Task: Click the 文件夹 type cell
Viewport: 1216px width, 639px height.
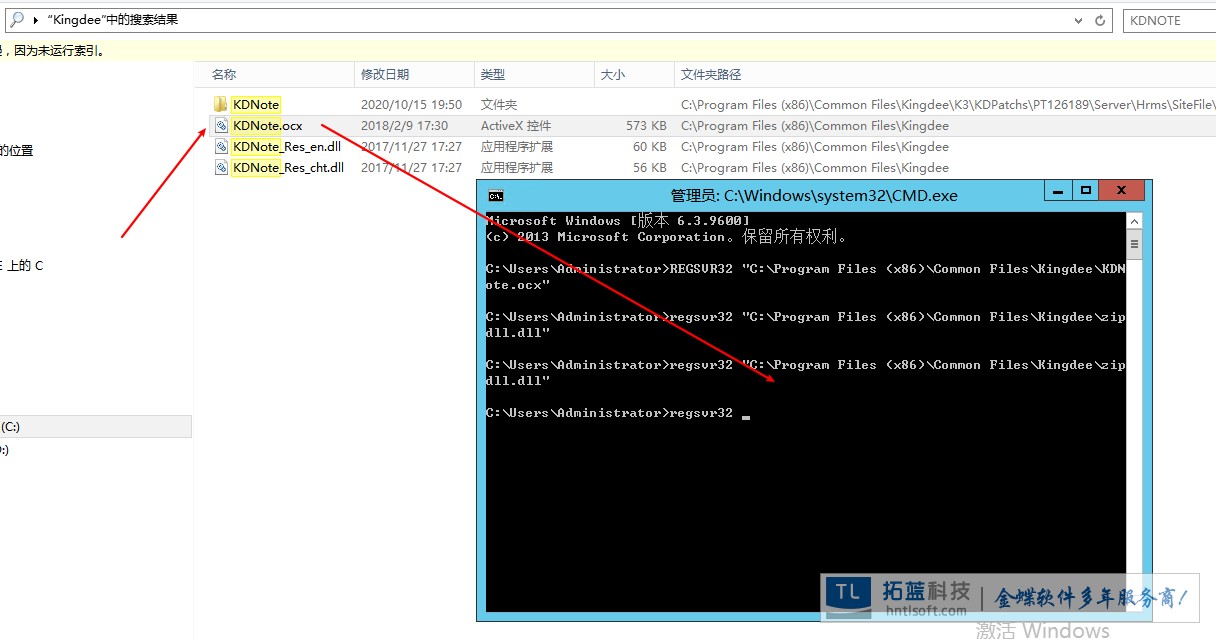Action: coord(498,104)
